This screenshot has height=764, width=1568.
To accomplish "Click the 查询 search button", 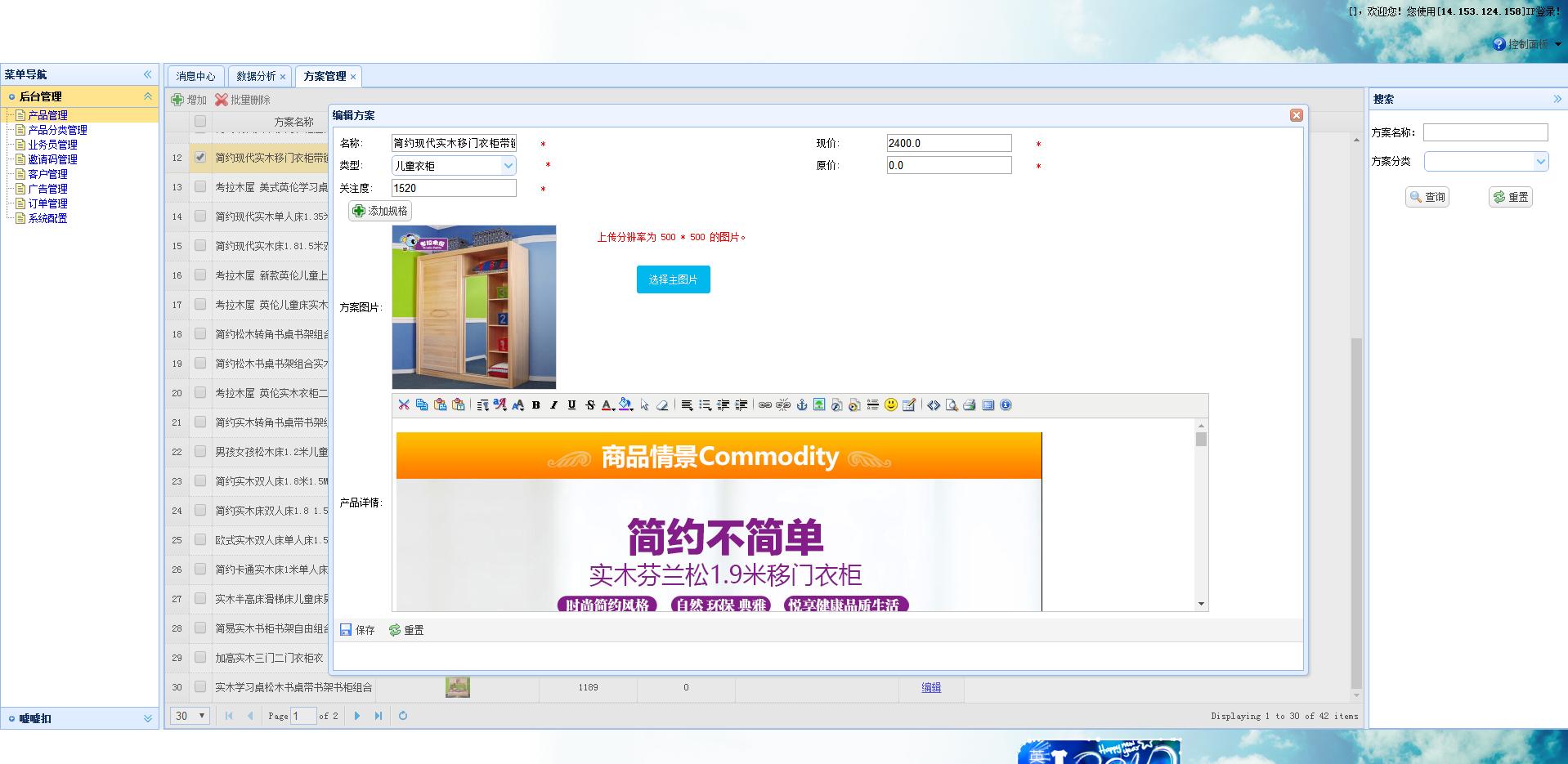I will (1427, 197).
